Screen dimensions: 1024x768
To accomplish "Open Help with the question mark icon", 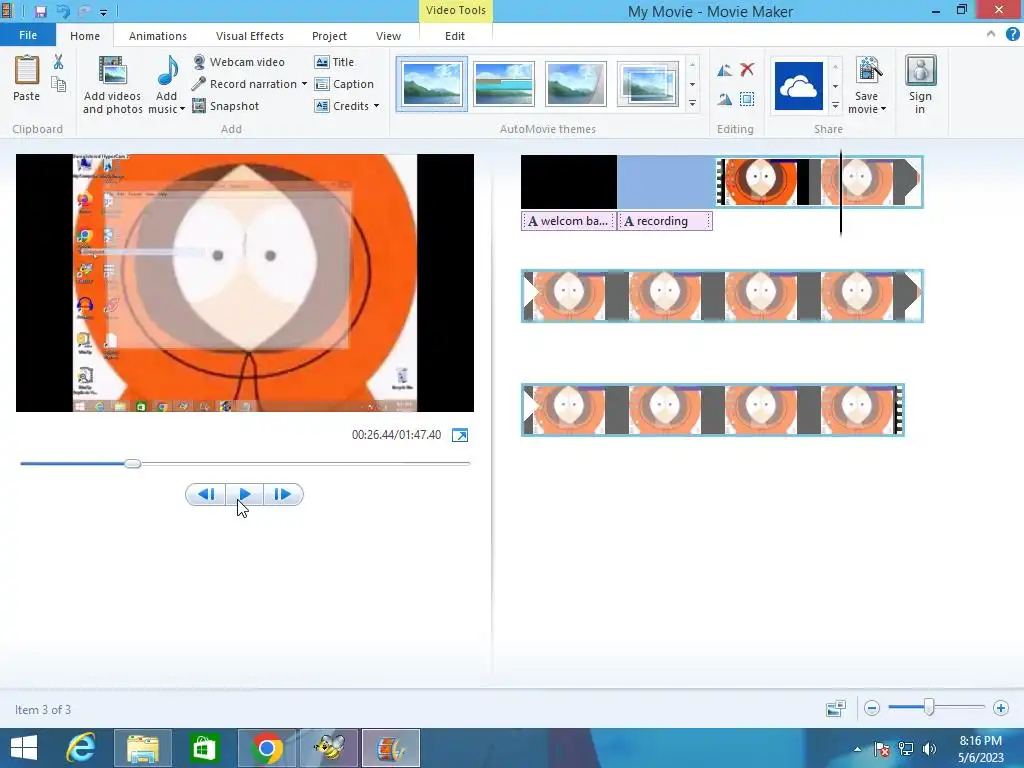I will [x=1012, y=35].
